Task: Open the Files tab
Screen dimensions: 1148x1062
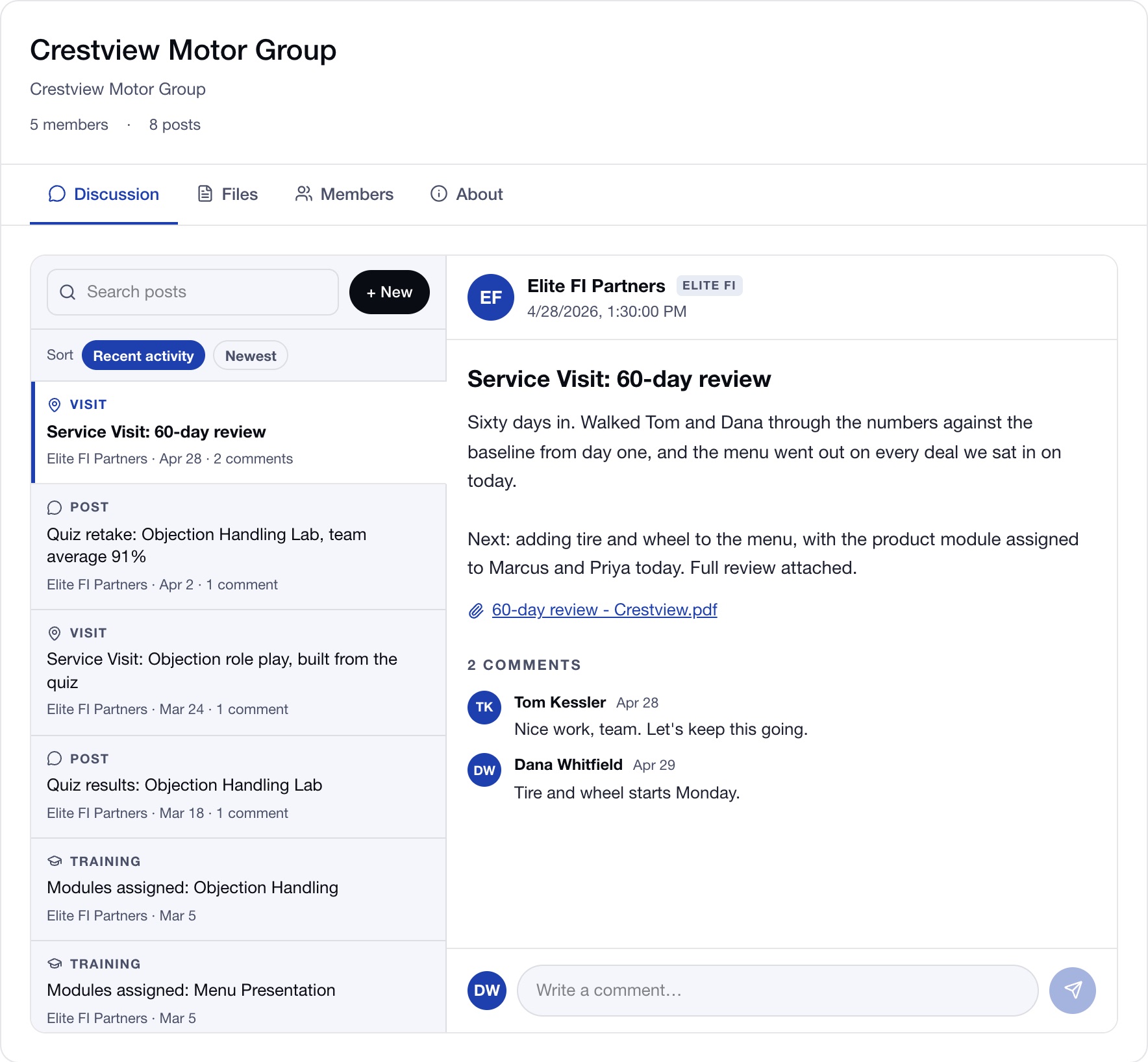Action: (x=228, y=194)
